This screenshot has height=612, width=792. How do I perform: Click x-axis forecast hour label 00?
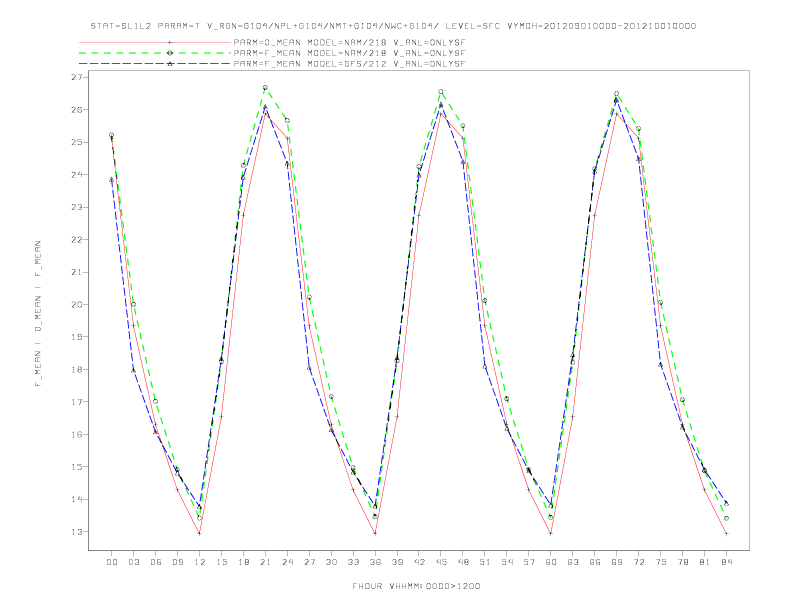pos(112,562)
